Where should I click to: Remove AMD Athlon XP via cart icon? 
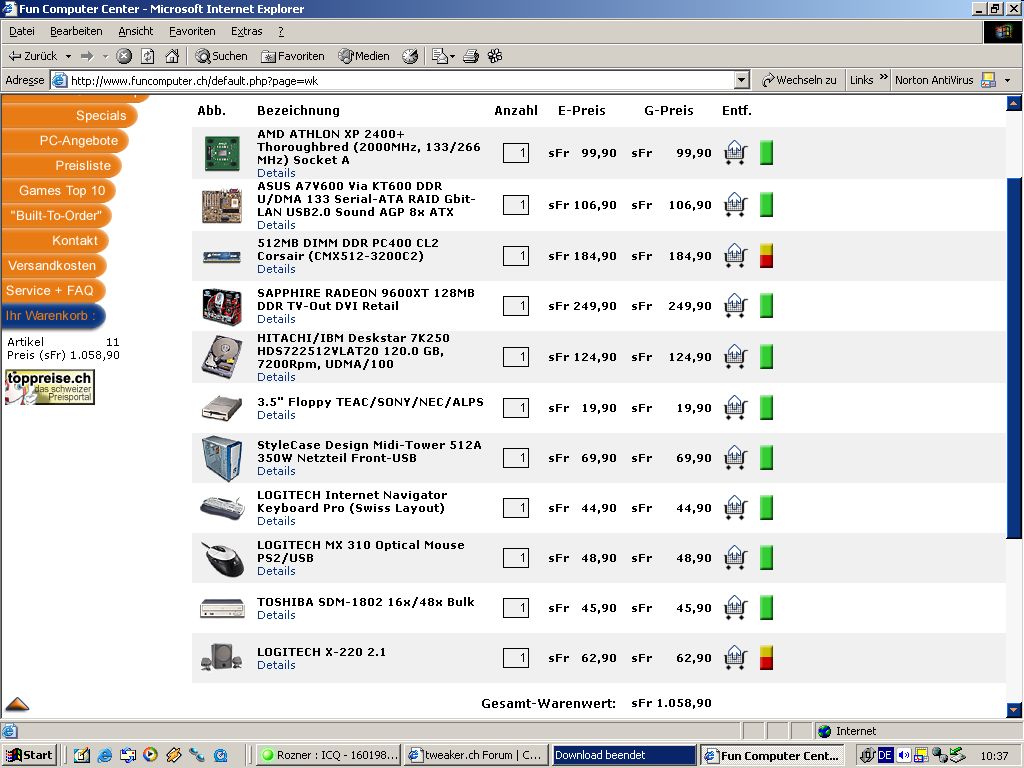[735, 153]
